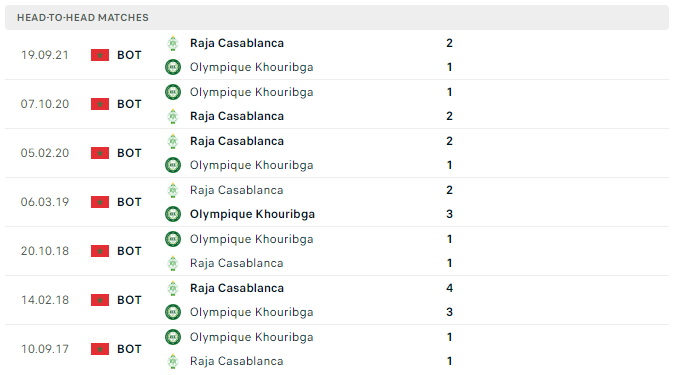Open Raja Casablanca team in 14.02.18 match
The image size is (674, 375).
pos(237,288)
